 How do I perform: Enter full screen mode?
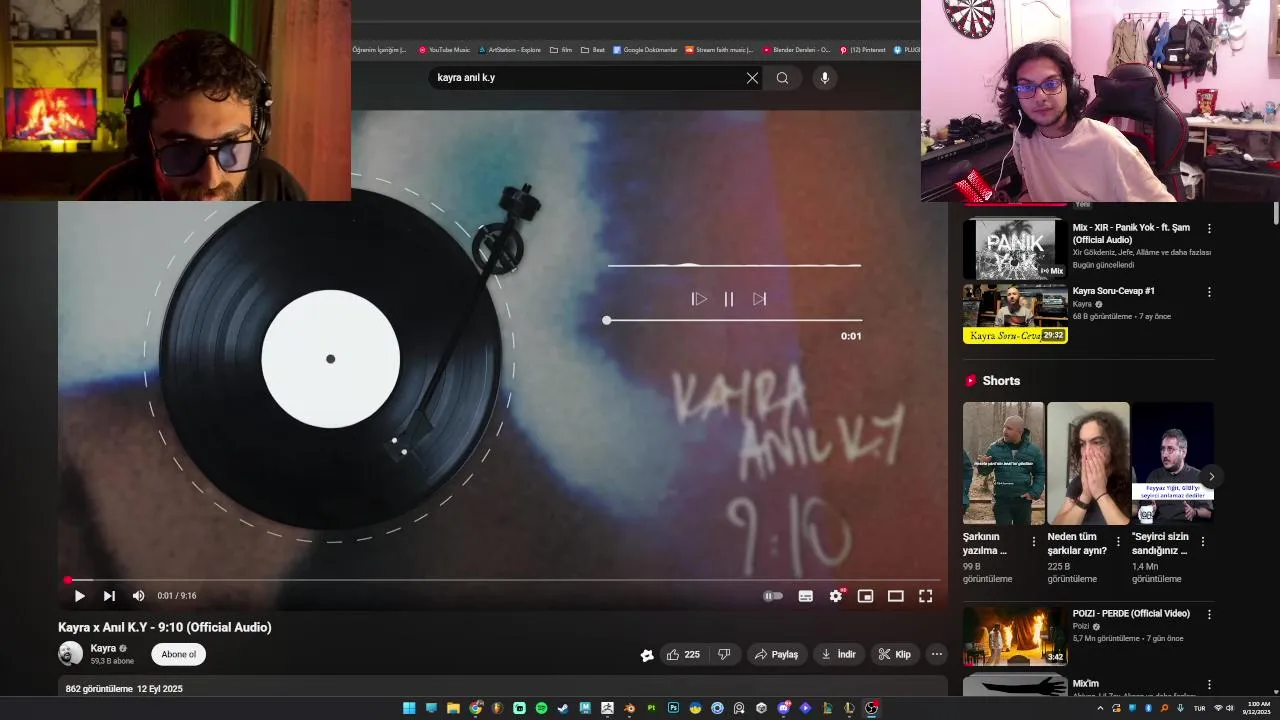(926, 596)
